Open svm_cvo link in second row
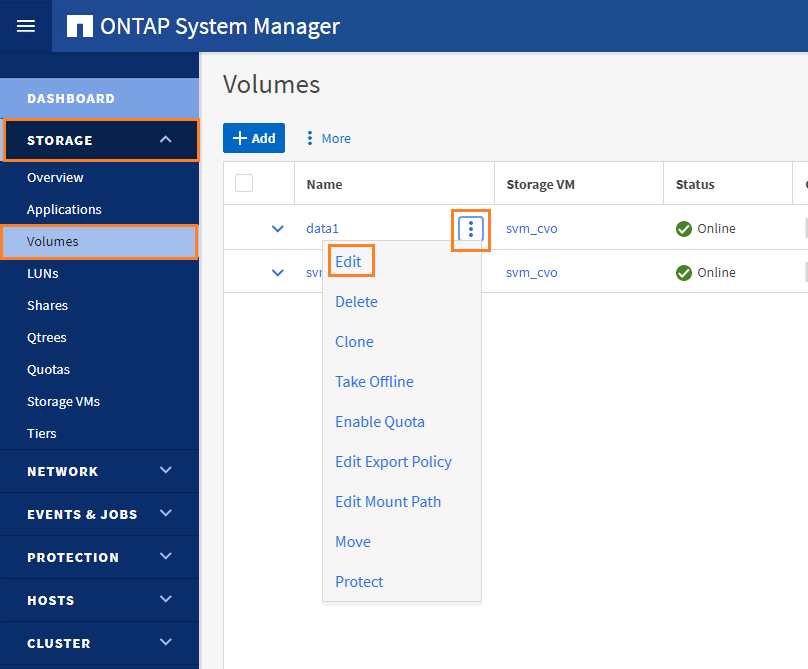 (531, 273)
